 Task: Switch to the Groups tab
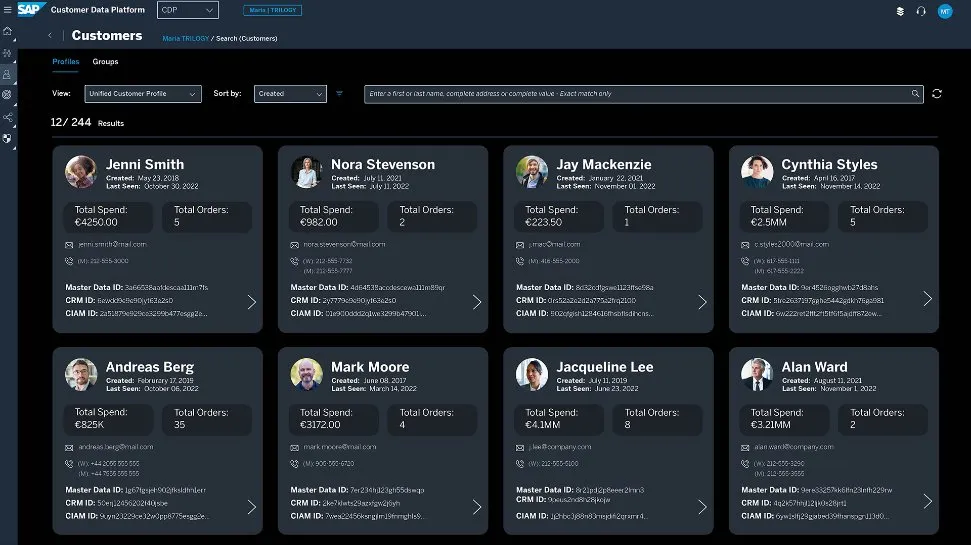105,62
